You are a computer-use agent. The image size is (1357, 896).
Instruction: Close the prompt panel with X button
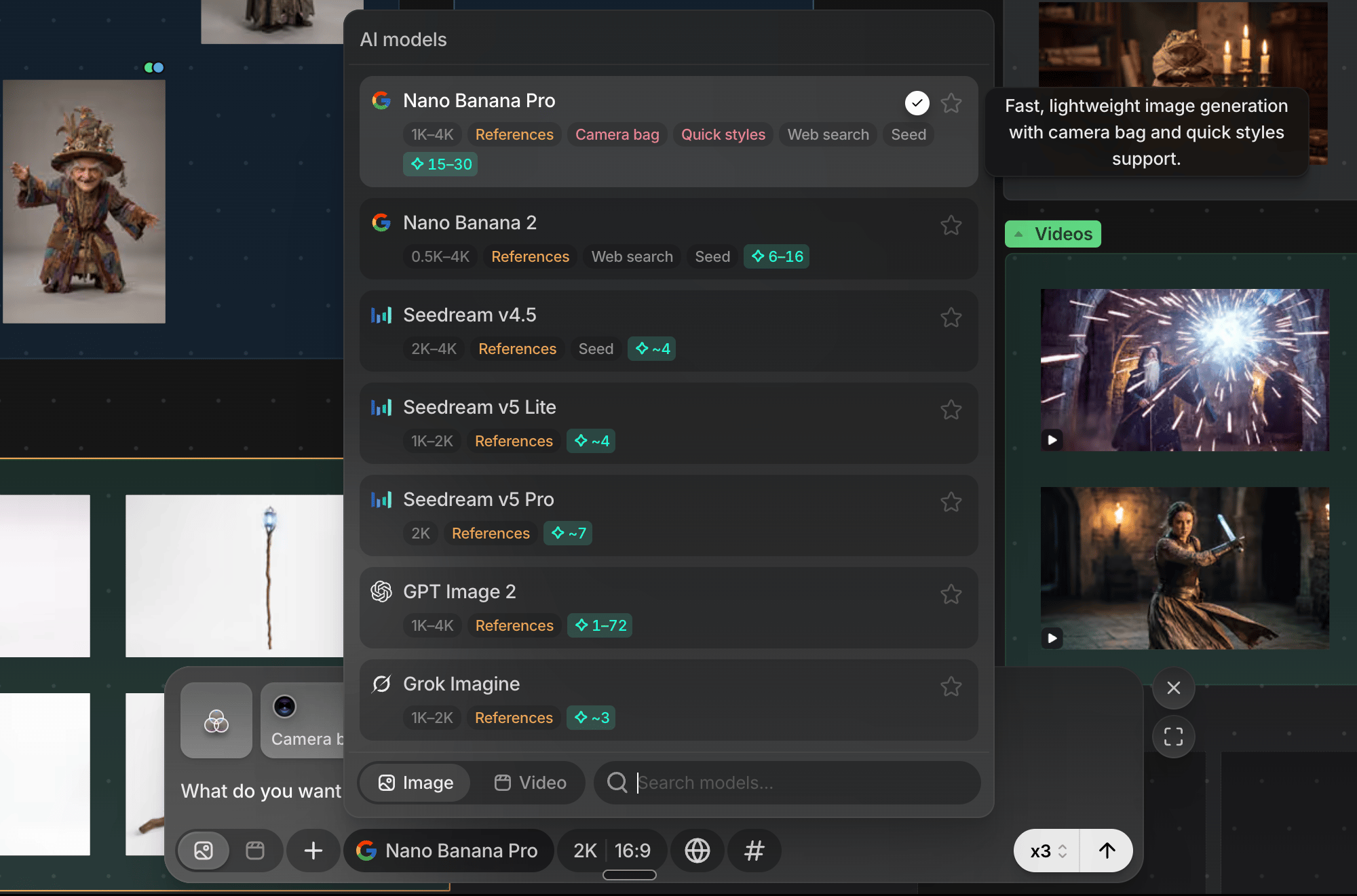(1173, 688)
